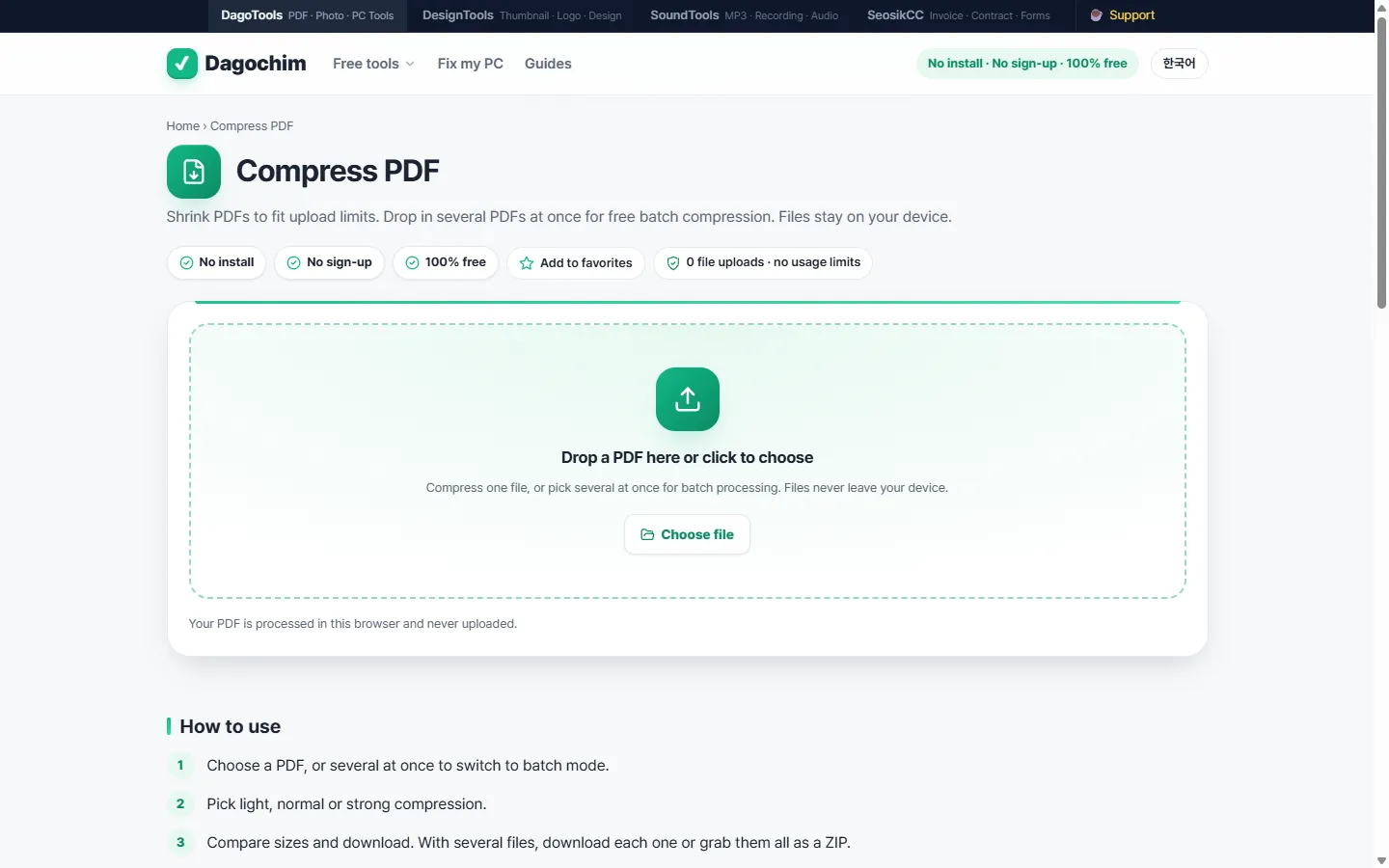Click the star icon in Add to favorites

tap(527, 262)
